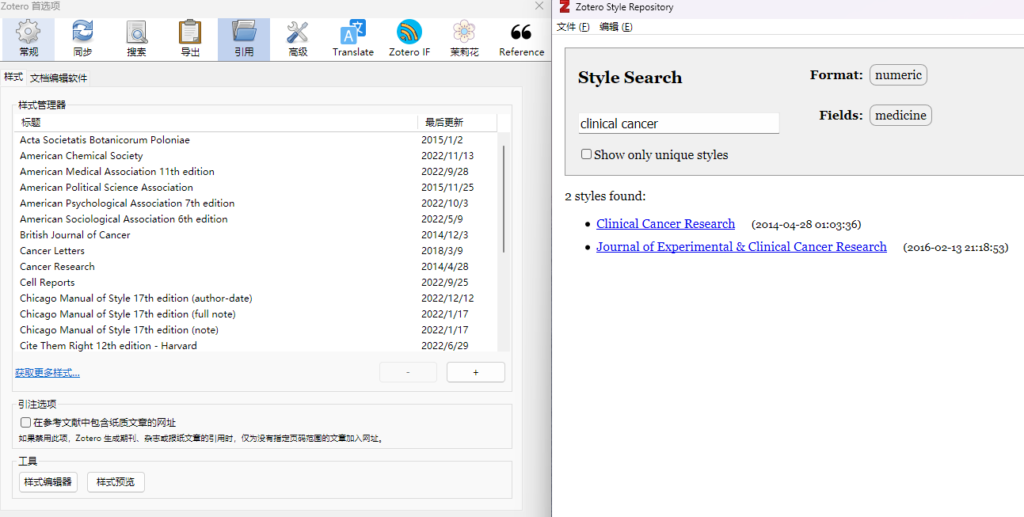Open the 搜索 search preferences pane

136,39
